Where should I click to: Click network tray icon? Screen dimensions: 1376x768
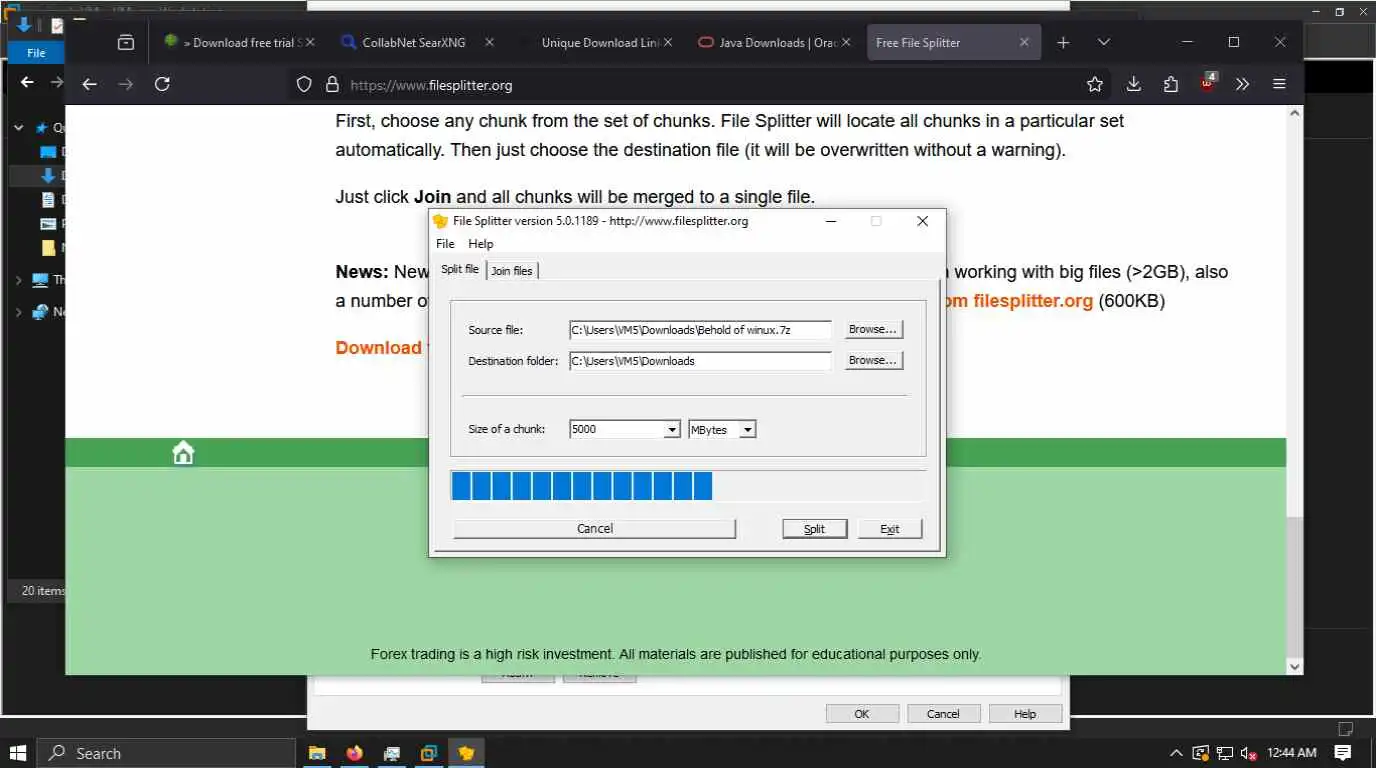coord(1224,753)
